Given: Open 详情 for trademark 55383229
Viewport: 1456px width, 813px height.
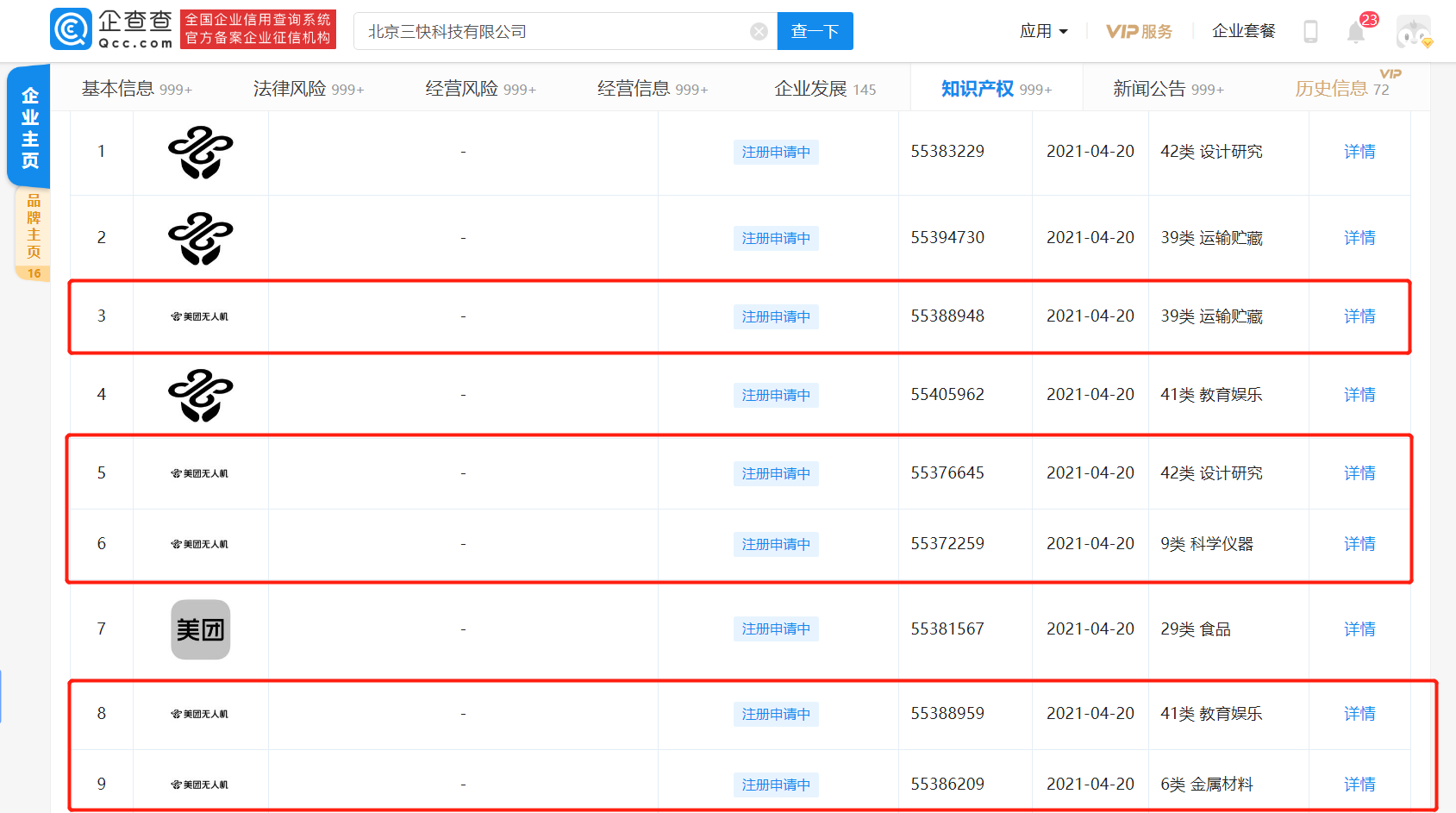Looking at the screenshot, I should pyautogui.click(x=1359, y=152).
